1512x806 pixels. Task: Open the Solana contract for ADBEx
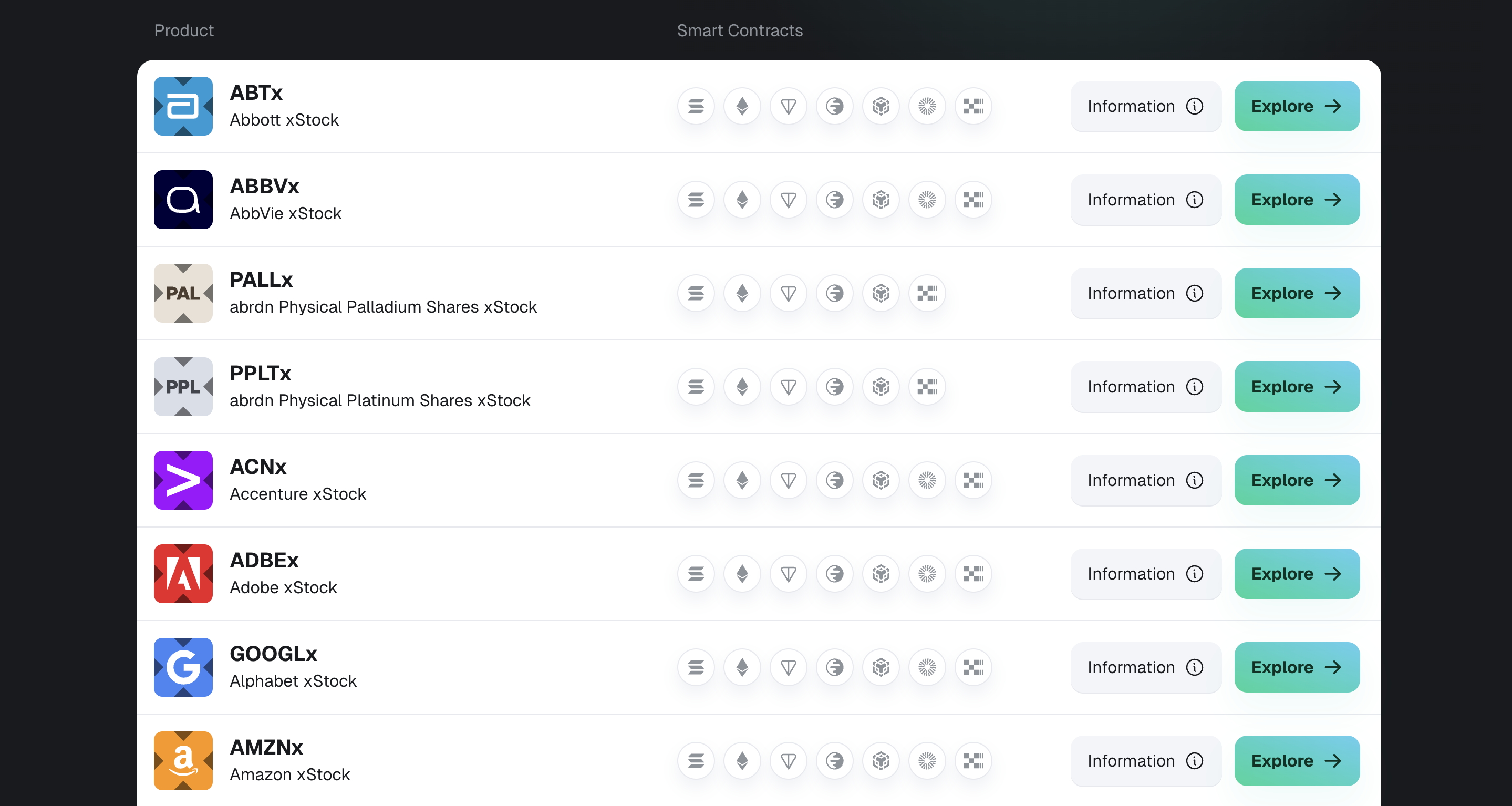[696, 574]
